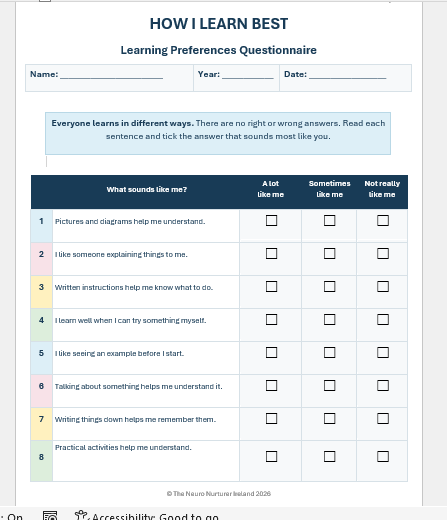This screenshot has width=447, height=520.
Task: Click the 'HOW I LEARN BEST' title
Action: [x=219, y=24]
